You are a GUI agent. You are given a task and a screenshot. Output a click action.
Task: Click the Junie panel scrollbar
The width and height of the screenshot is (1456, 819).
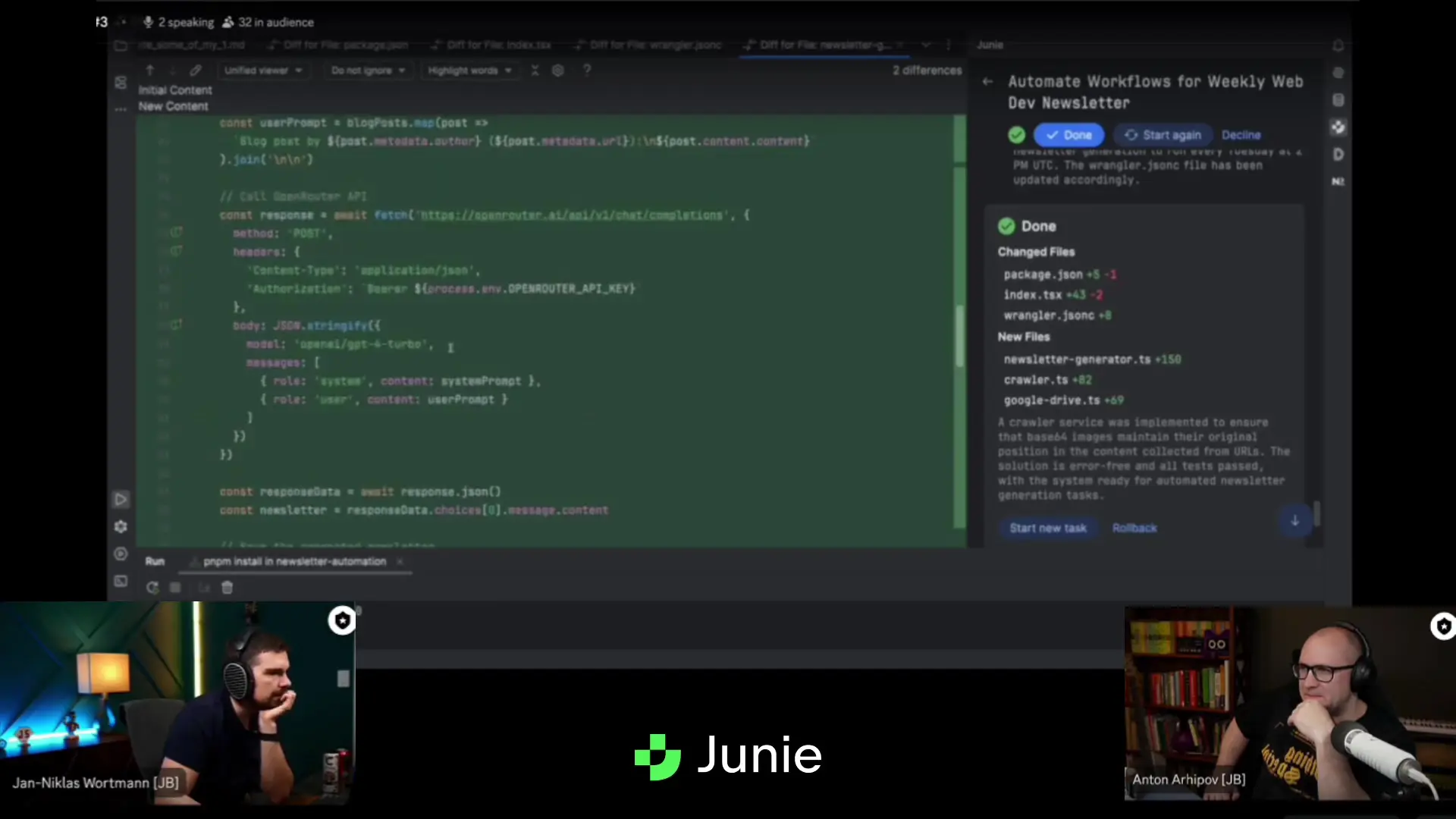click(1317, 513)
